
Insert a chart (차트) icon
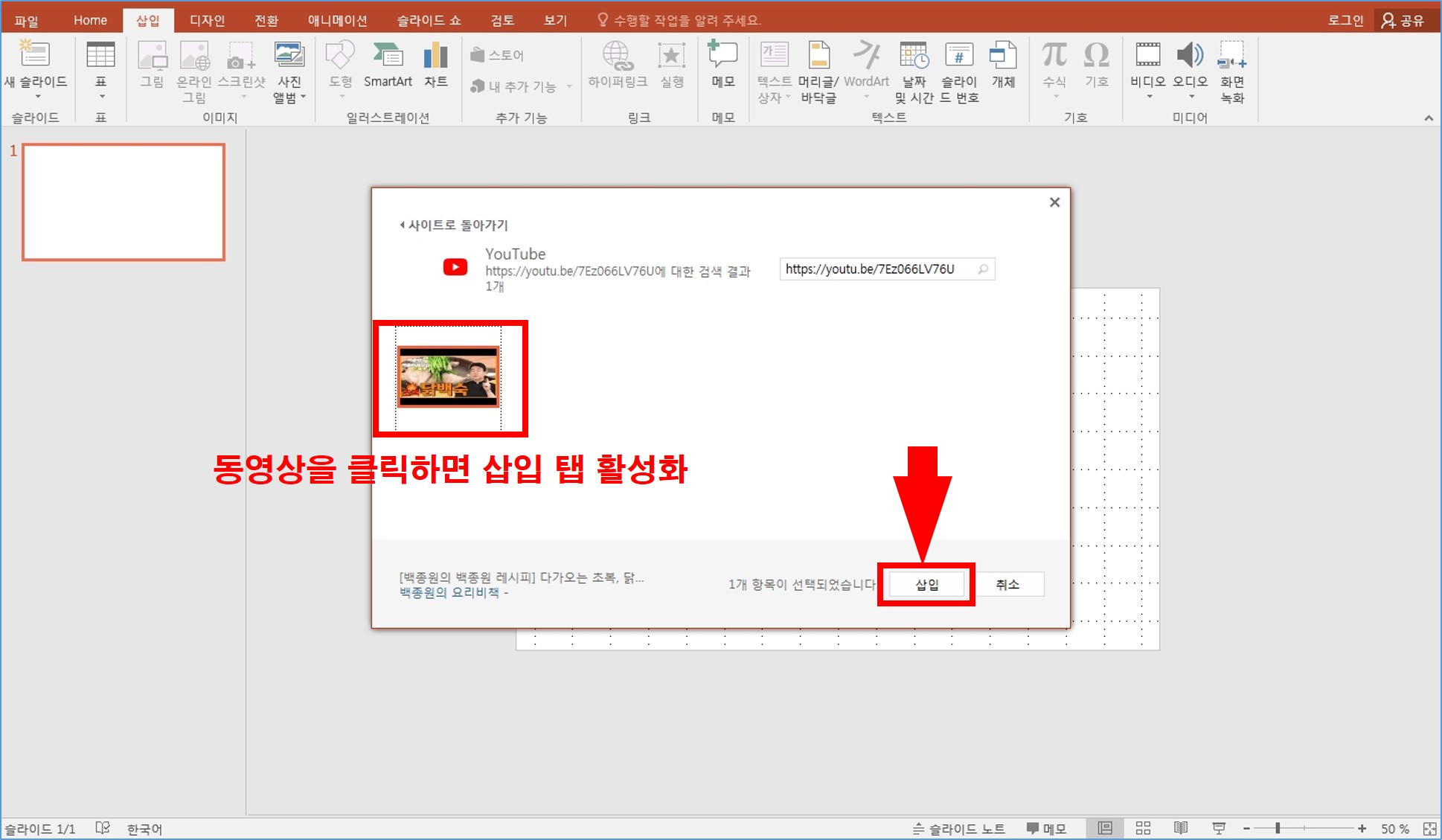[x=435, y=57]
